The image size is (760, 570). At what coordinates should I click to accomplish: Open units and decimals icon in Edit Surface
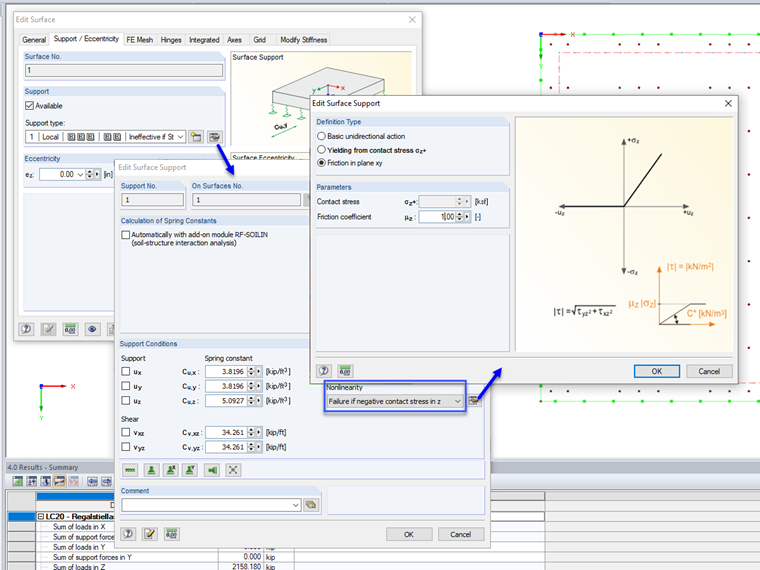[70, 329]
